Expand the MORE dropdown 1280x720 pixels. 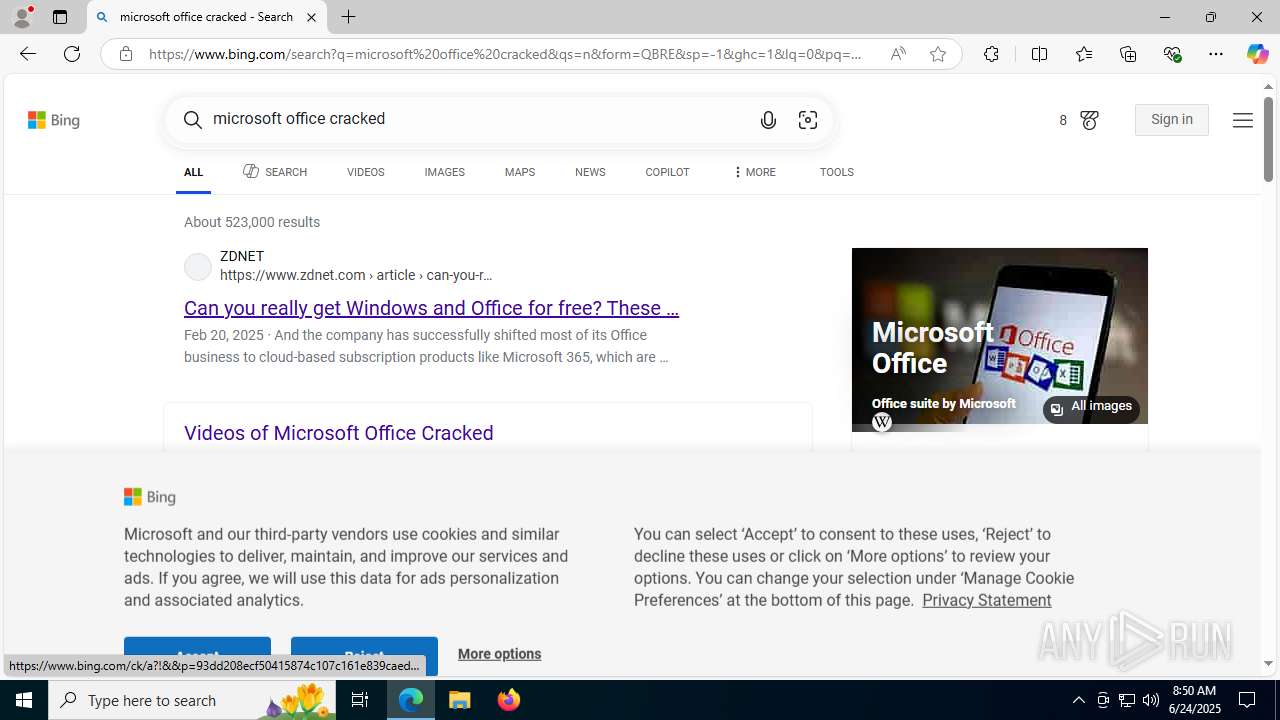[x=754, y=172]
